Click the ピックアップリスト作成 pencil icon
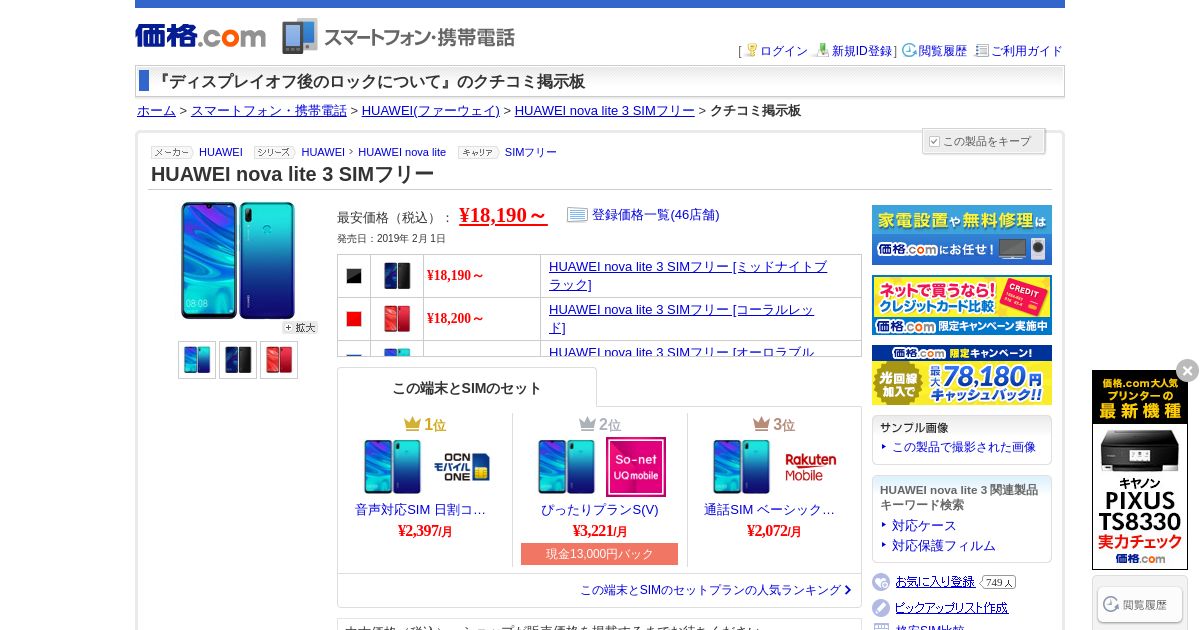 881,608
